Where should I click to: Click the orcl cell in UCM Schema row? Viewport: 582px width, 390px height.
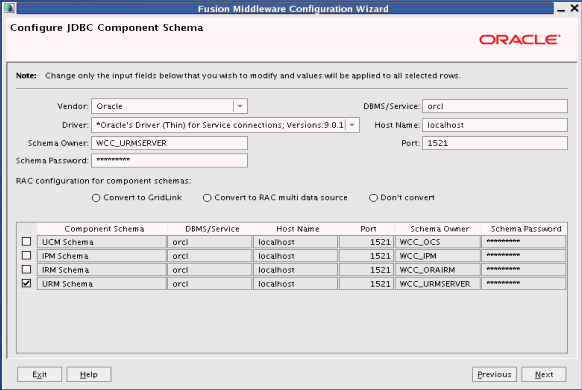(210, 242)
